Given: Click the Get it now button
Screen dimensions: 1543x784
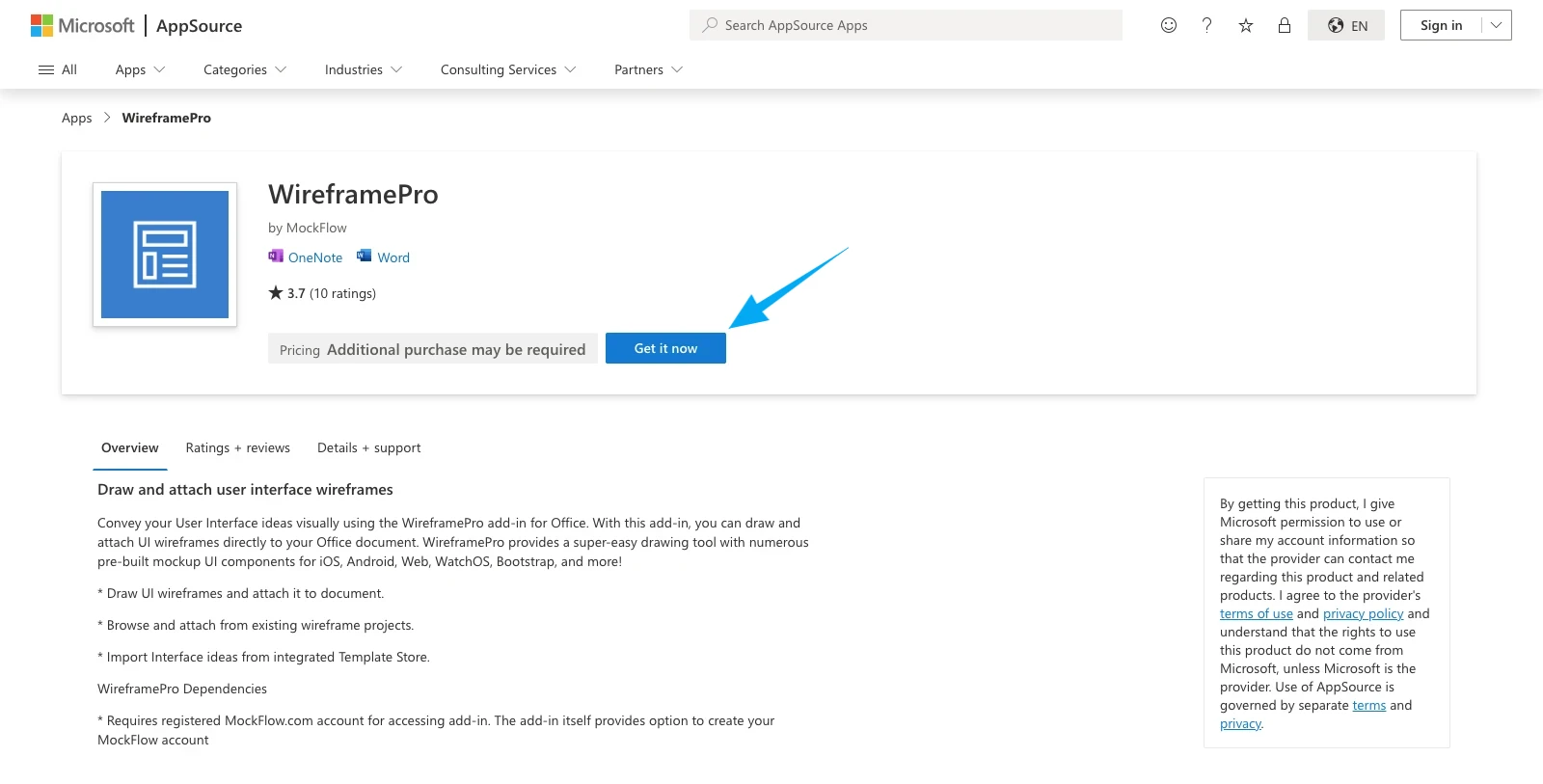Looking at the screenshot, I should pos(665,348).
